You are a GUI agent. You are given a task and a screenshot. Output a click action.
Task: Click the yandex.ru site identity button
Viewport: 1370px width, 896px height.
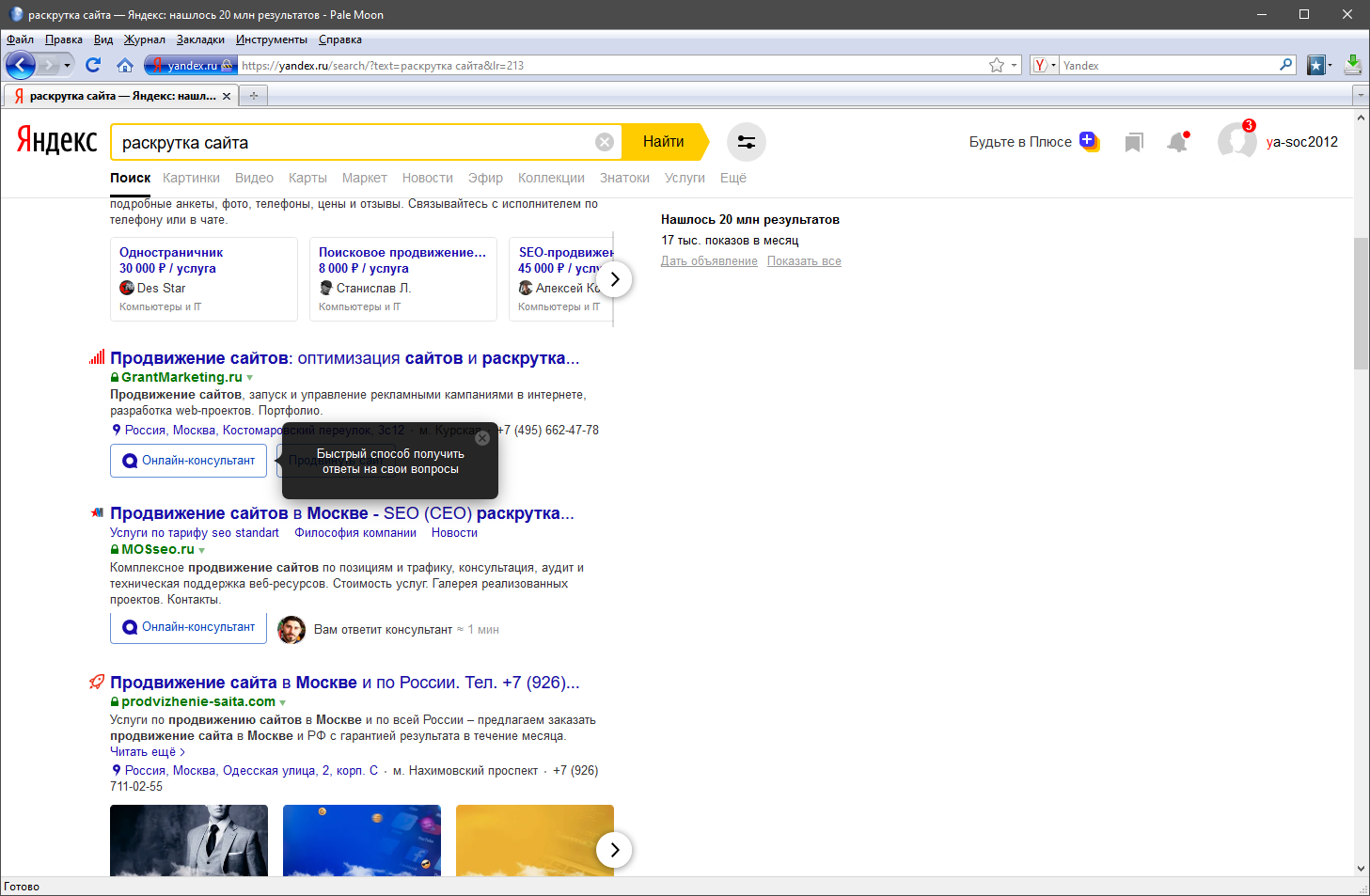click(x=189, y=65)
